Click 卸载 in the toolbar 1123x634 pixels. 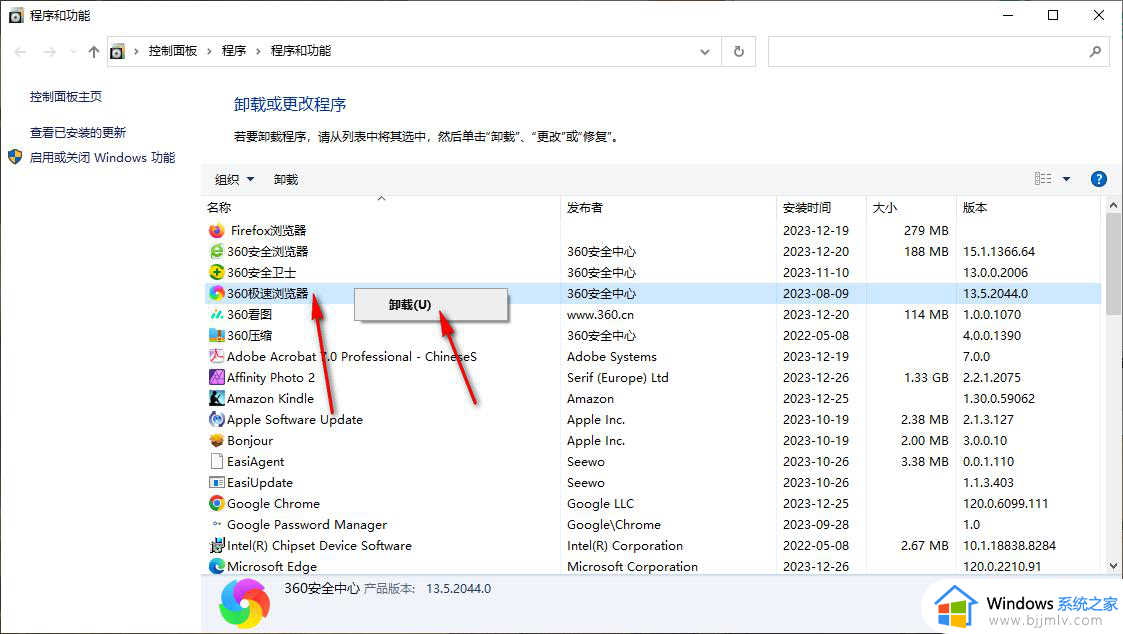(286, 180)
